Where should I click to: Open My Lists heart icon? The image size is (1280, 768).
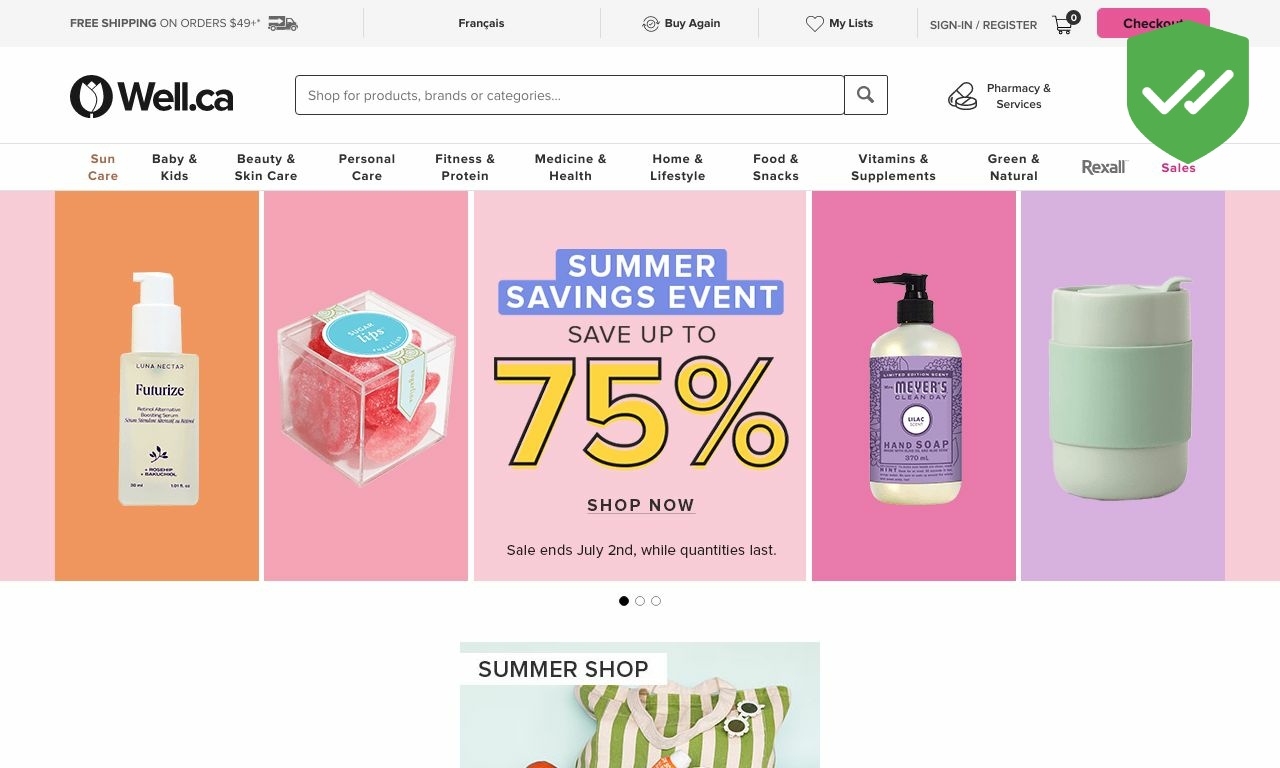tap(815, 24)
